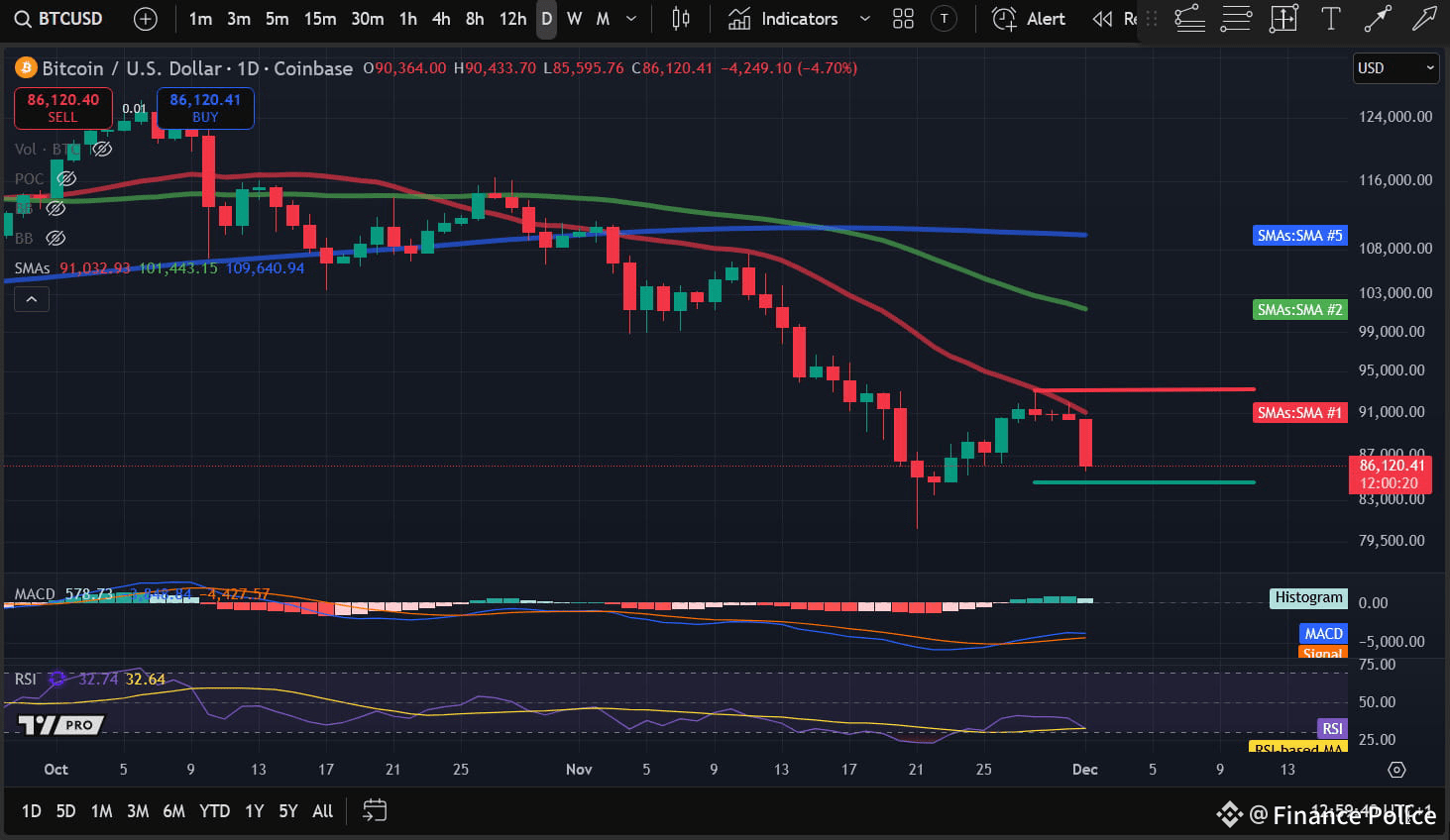Click the blue BUY 86,120.41 button
Viewport: 1450px width, 840px height.
205,108
